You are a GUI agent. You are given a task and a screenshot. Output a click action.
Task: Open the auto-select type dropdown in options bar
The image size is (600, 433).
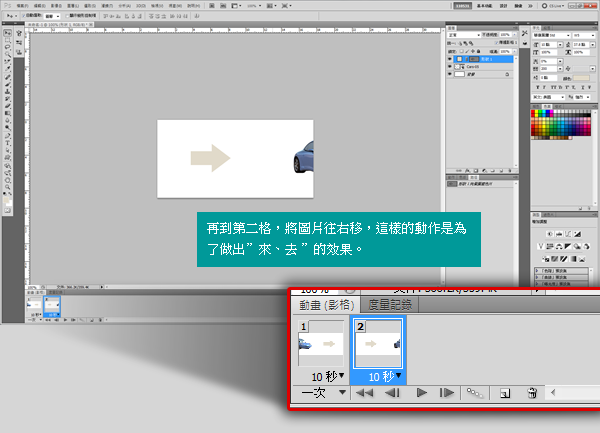[x=52, y=16]
